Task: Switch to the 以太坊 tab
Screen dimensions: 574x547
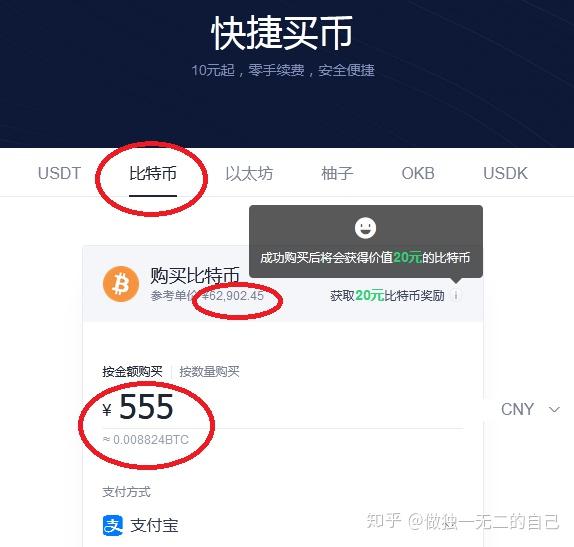Action: (x=249, y=173)
